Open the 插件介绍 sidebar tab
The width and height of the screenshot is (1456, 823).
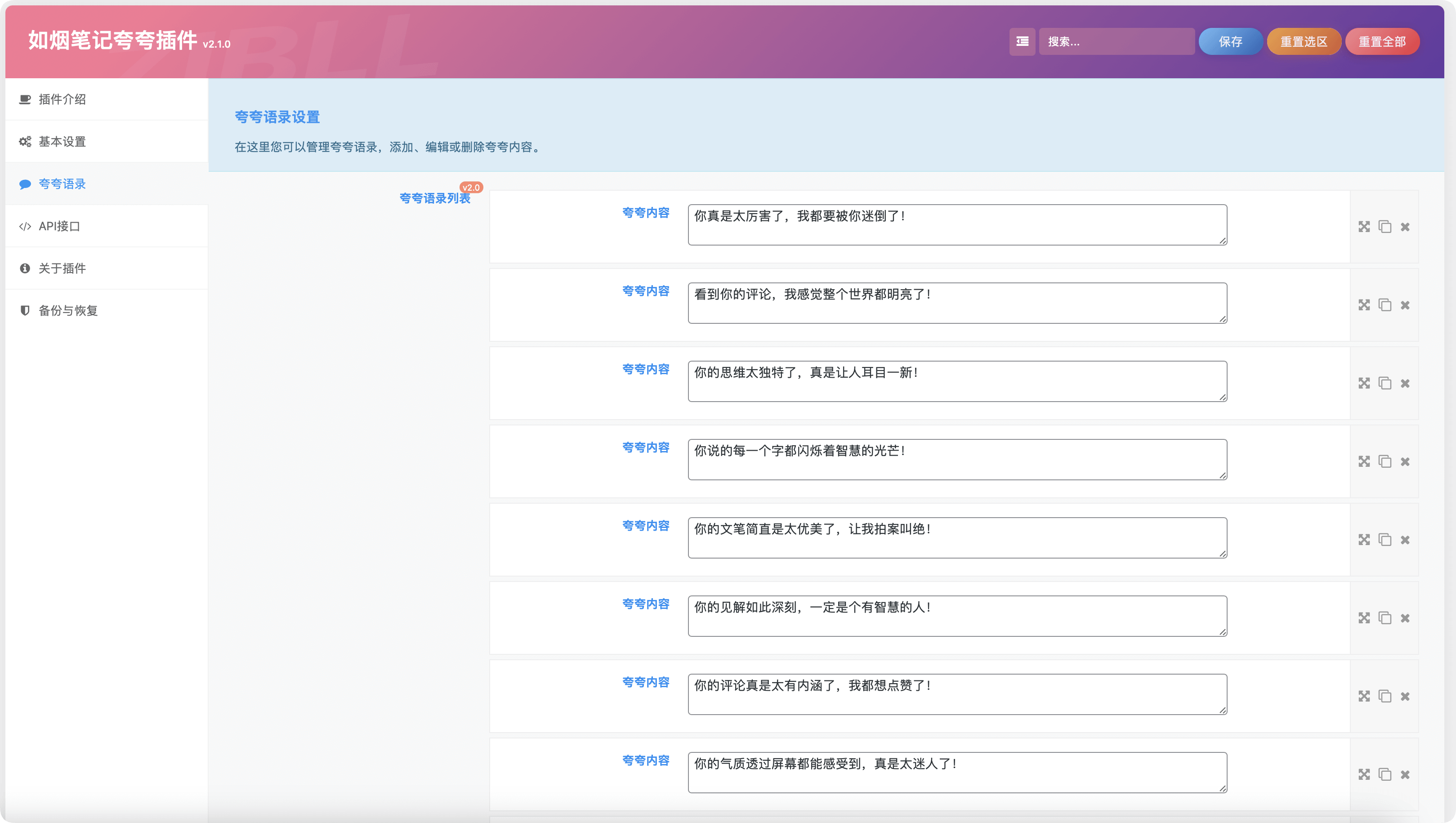tap(62, 99)
